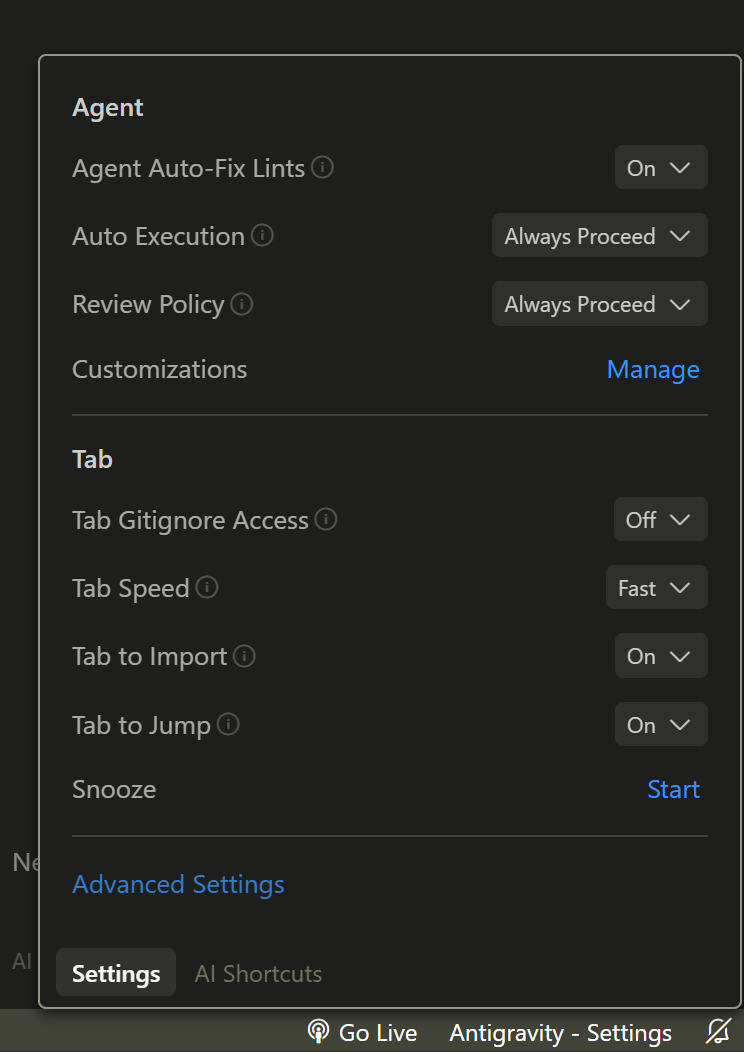Click info icon beside Agent Auto-Fix Lints
The width and height of the screenshot is (744, 1052).
(x=322, y=167)
